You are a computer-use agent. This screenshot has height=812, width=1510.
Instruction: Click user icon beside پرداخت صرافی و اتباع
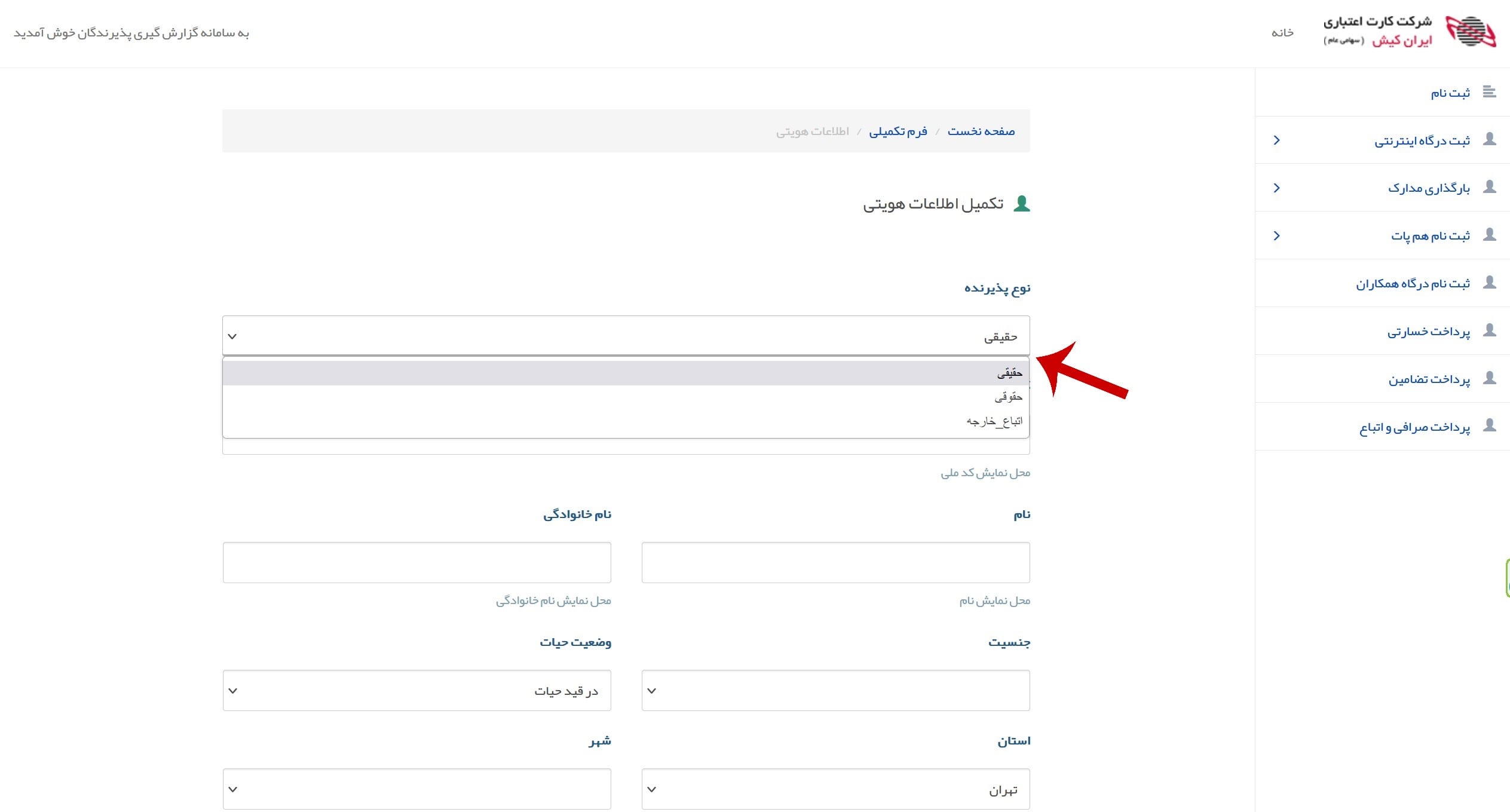1490,425
